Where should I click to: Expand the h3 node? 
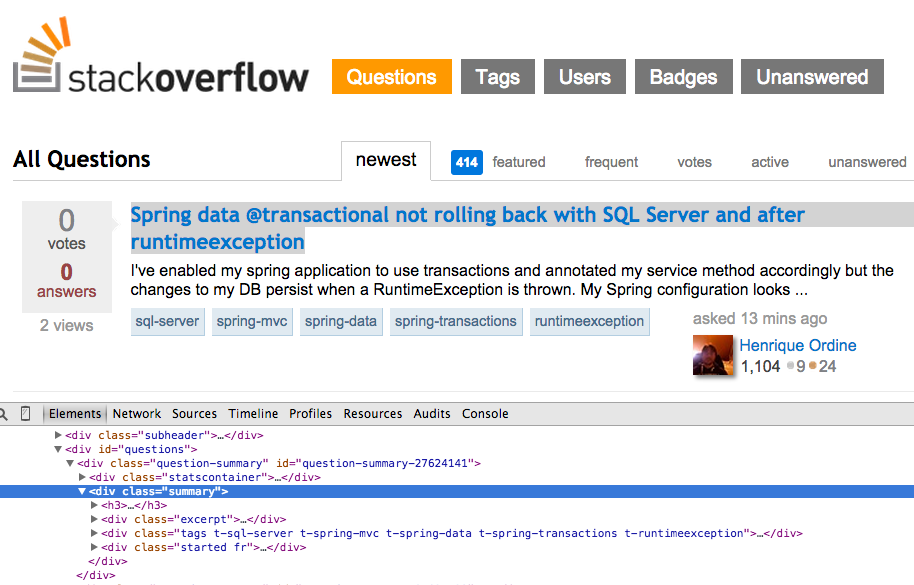click(x=94, y=505)
